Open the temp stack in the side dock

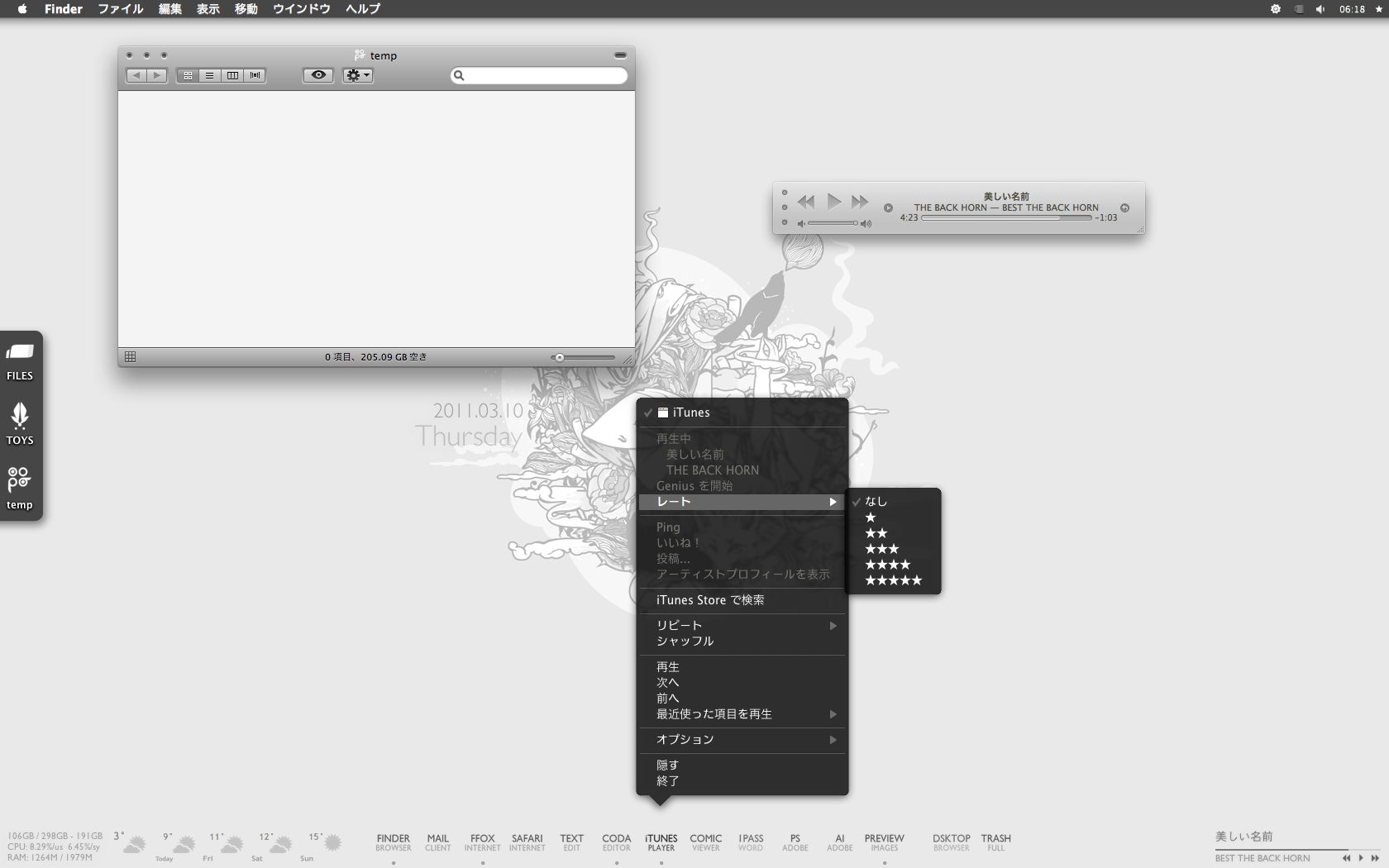pyautogui.click(x=20, y=489)
